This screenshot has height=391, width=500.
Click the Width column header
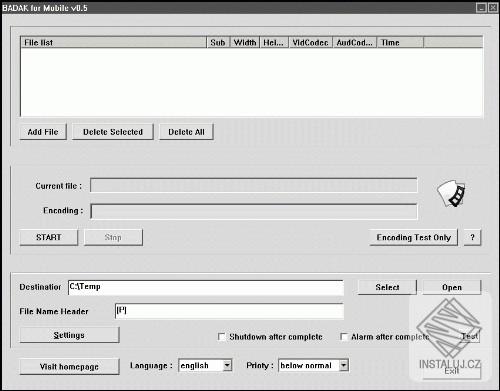pyautogui.click(x=245, y=42)
